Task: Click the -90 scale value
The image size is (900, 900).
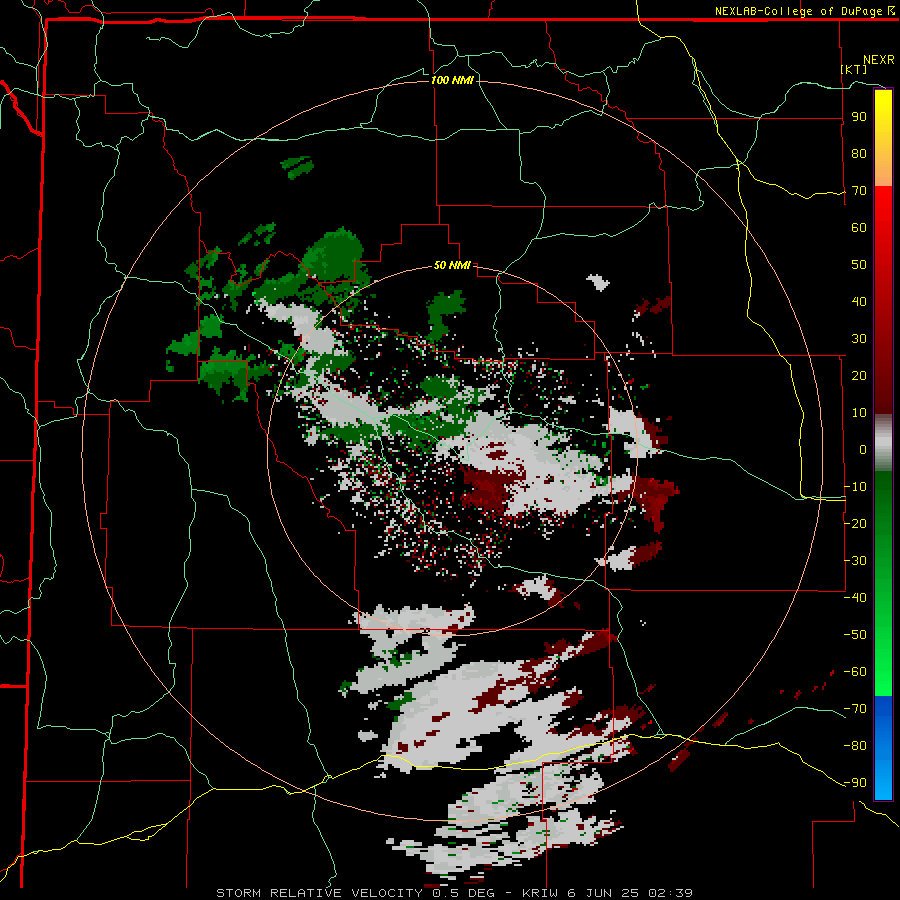Action: coord(855,783)
